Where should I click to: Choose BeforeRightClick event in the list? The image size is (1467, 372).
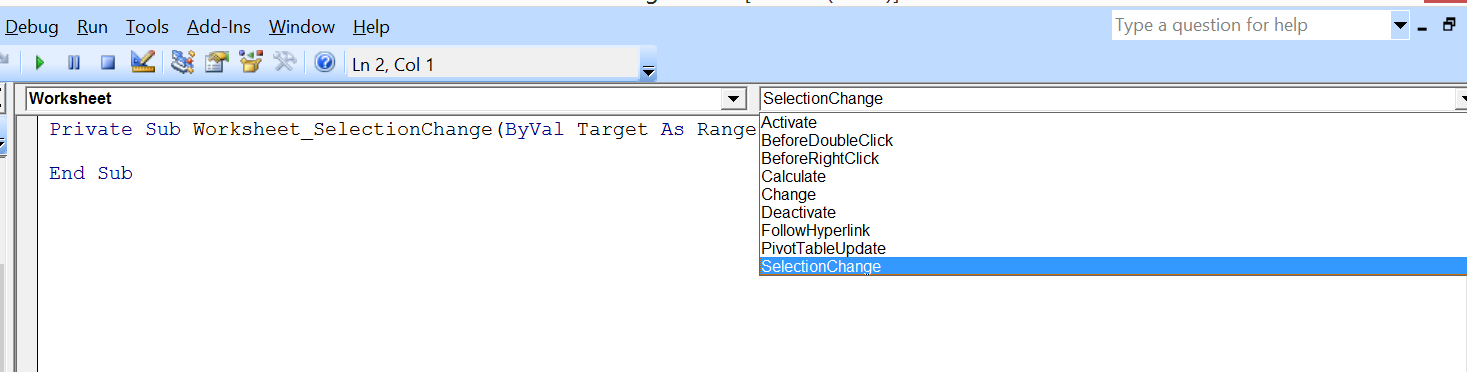tap(1113, 158)
